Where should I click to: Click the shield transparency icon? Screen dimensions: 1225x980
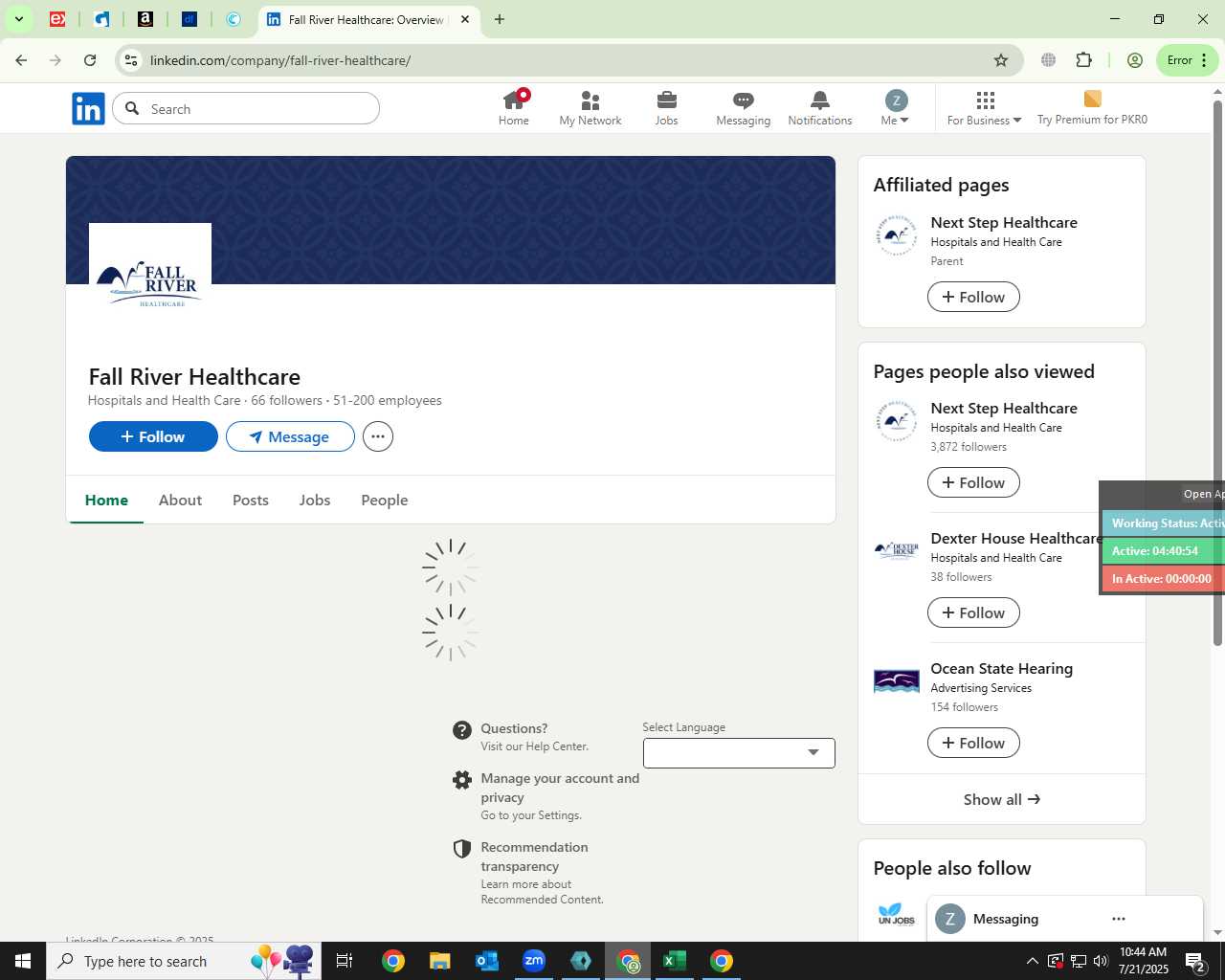[462, 849]
